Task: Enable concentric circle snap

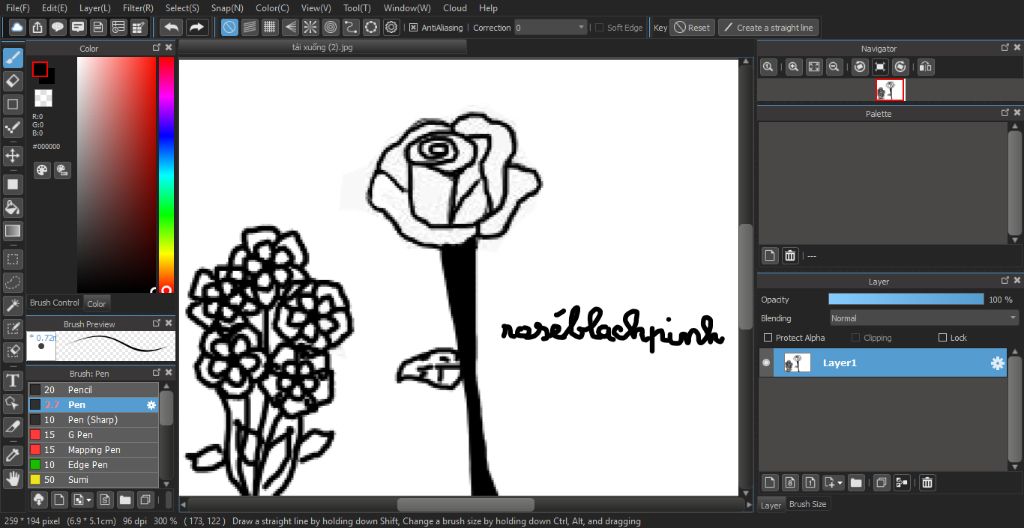Action: (330, 27)
